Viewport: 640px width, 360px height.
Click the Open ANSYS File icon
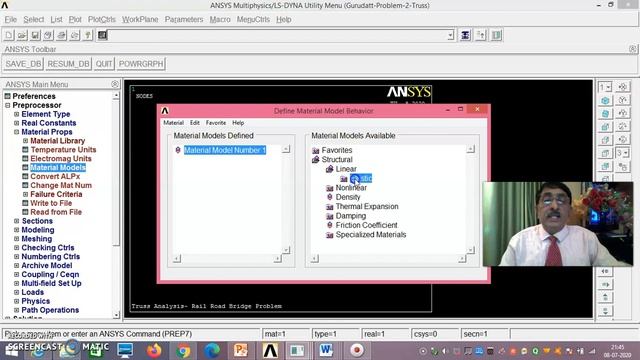(22, 36)
